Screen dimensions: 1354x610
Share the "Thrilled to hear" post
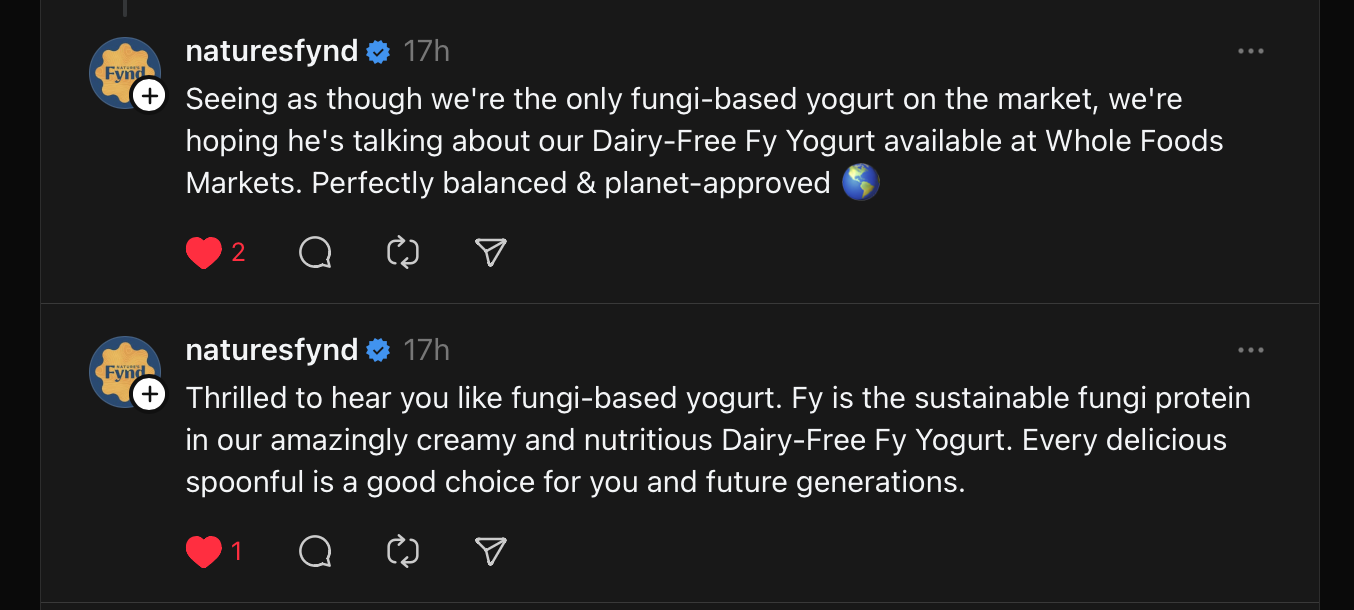click(490, 551)
